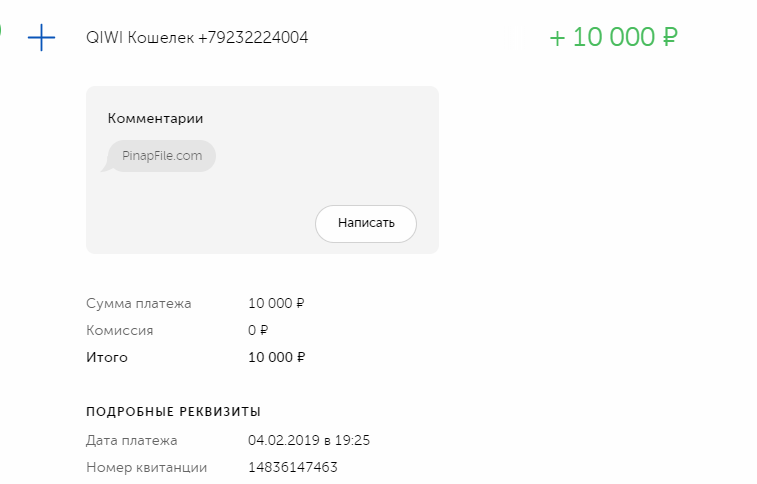Click the Комиссия label
This screenshot has width=757, height=484.
tap(120, 330)
